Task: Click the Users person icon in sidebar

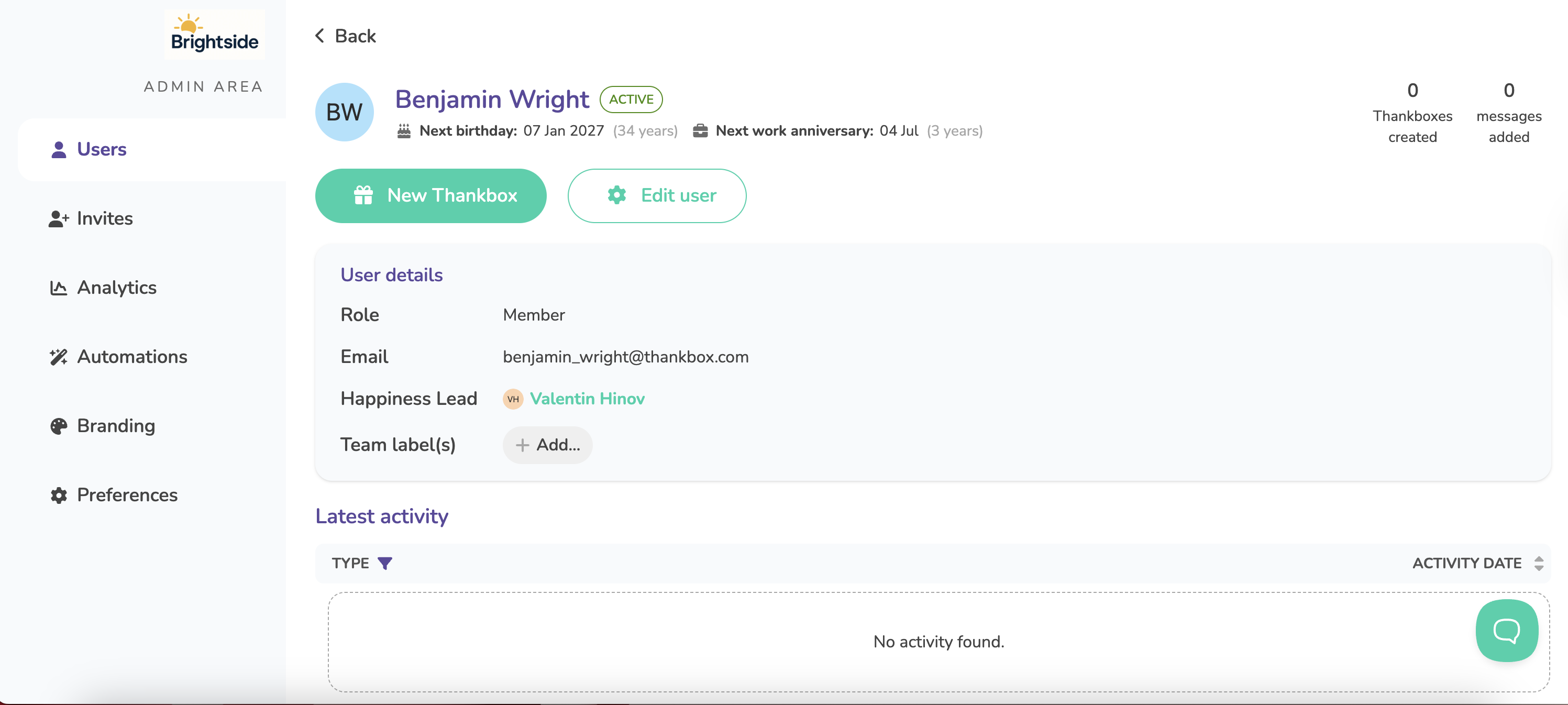Action: (59, 150)
